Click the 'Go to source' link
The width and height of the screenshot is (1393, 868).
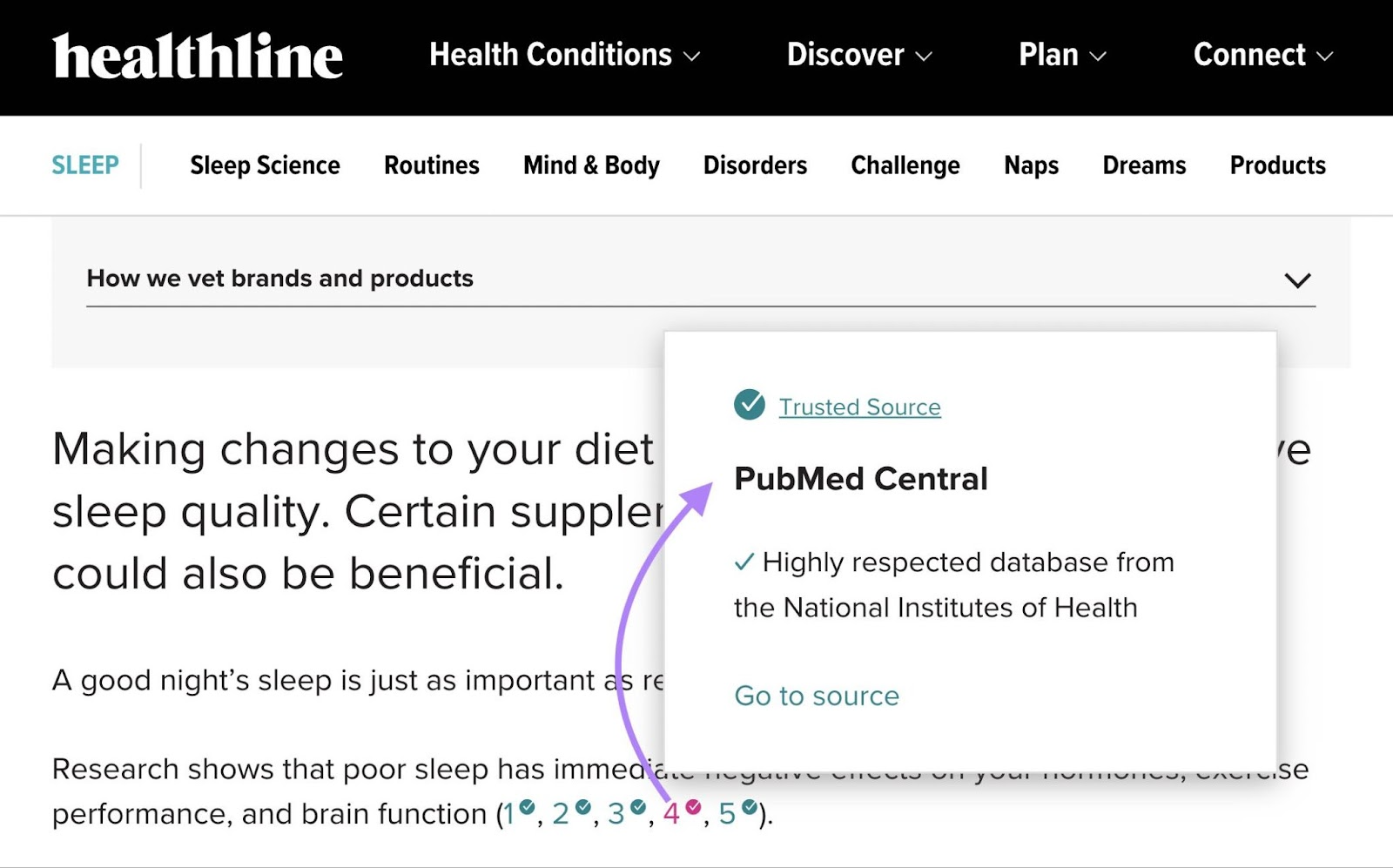click(x=816, y=696)
